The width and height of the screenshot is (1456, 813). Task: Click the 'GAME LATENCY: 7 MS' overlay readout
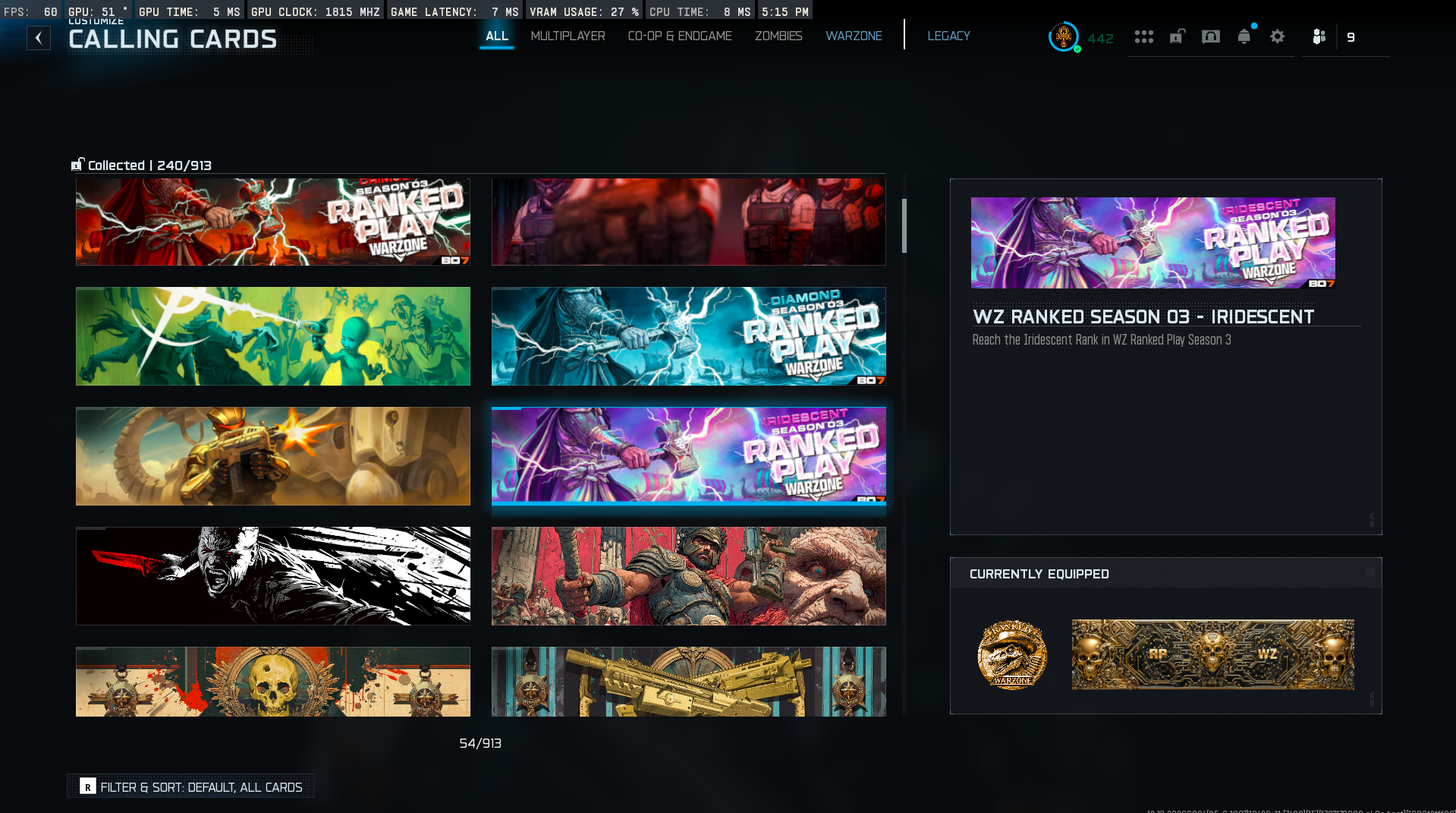tap(454, 11)
